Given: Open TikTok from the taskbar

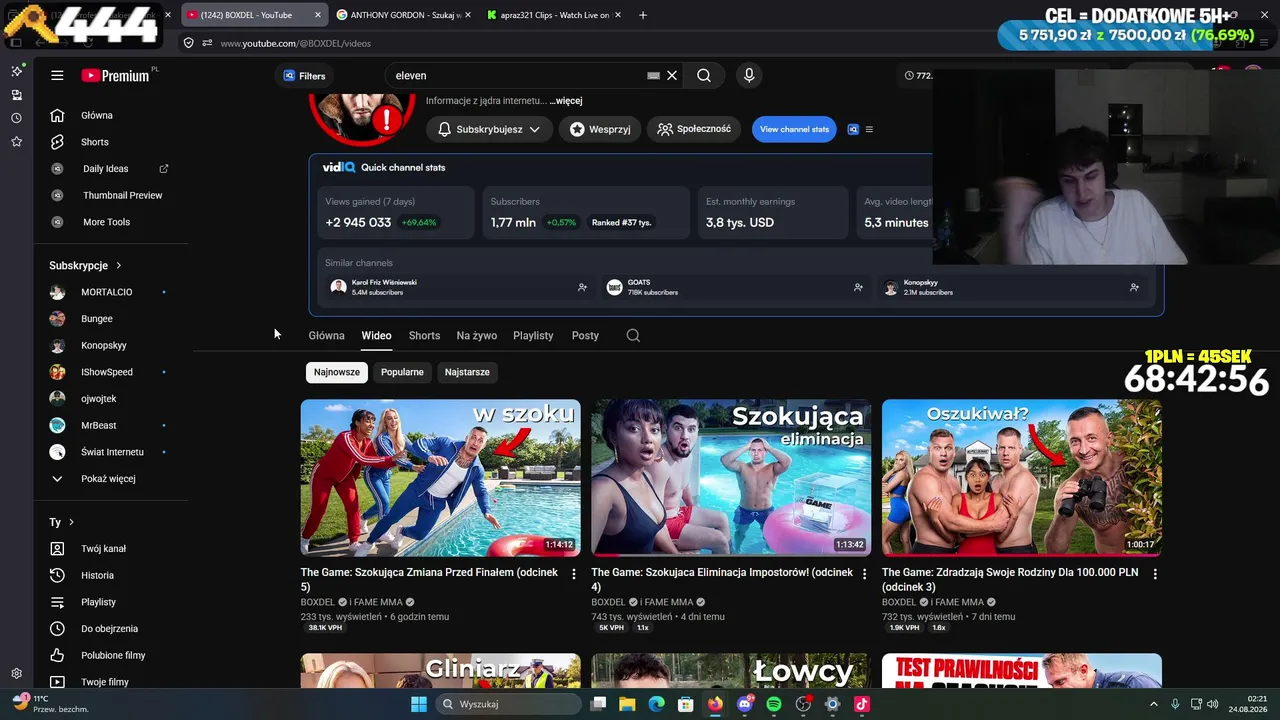Looking at the screenshot, I should tap(861, 704).
